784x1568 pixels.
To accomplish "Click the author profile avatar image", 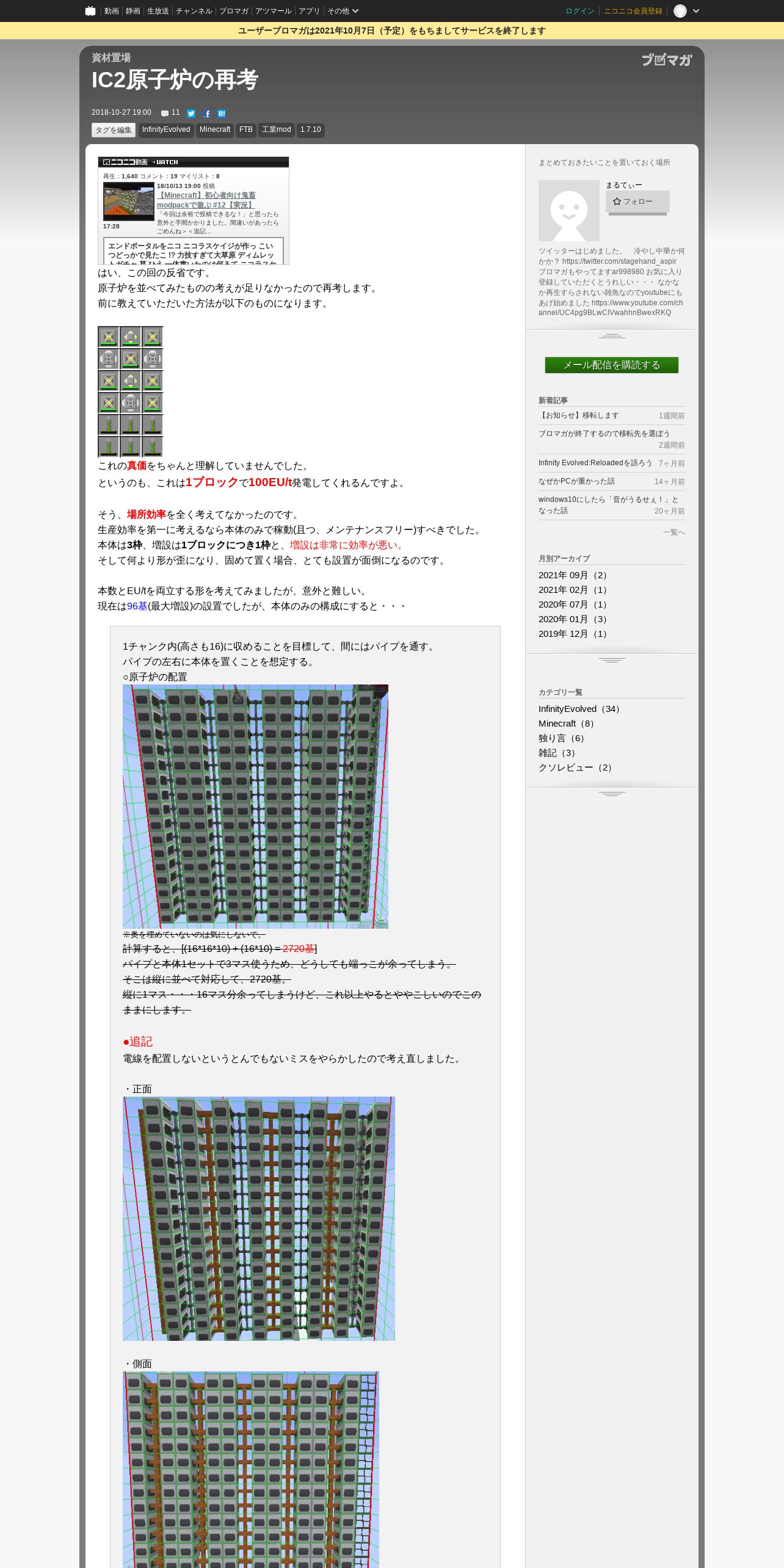I will [569, 211].
